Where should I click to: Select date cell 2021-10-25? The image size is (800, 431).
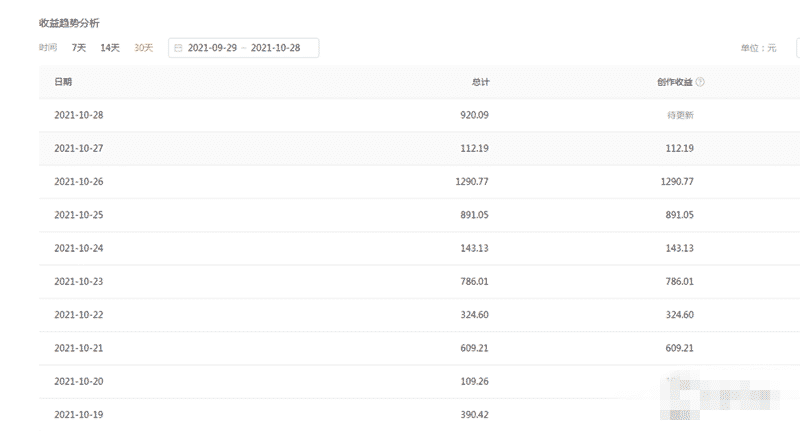[x=79, y=215]
